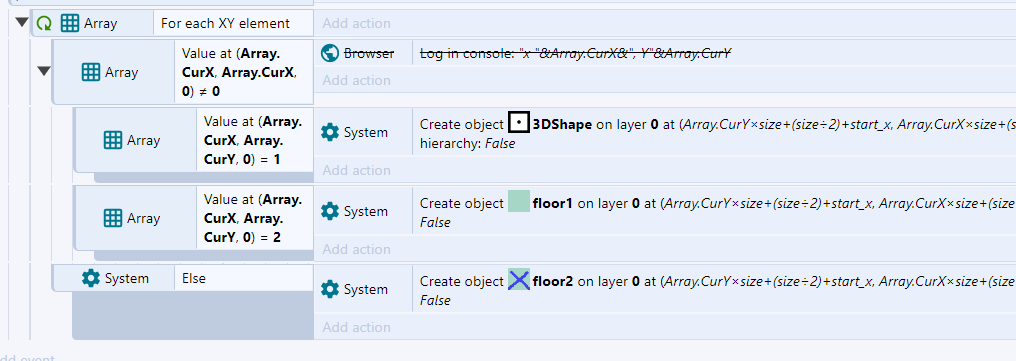
Task: Click Add action next to For each XY element
Action: [356, 23]
